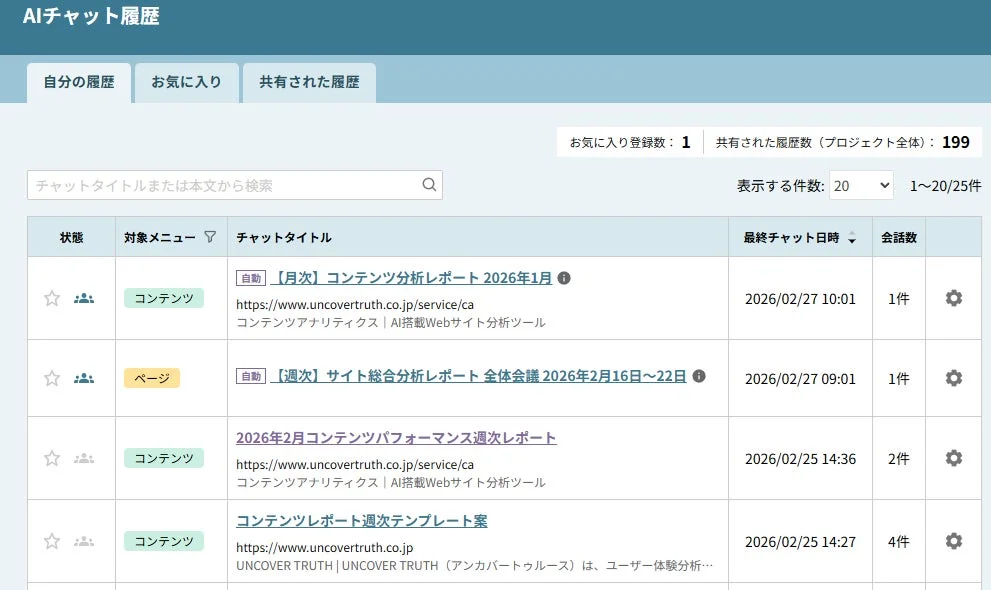Open the コンテンツレポート週次テンプレート案 chat
991x590 pixels.
point(361,520)
